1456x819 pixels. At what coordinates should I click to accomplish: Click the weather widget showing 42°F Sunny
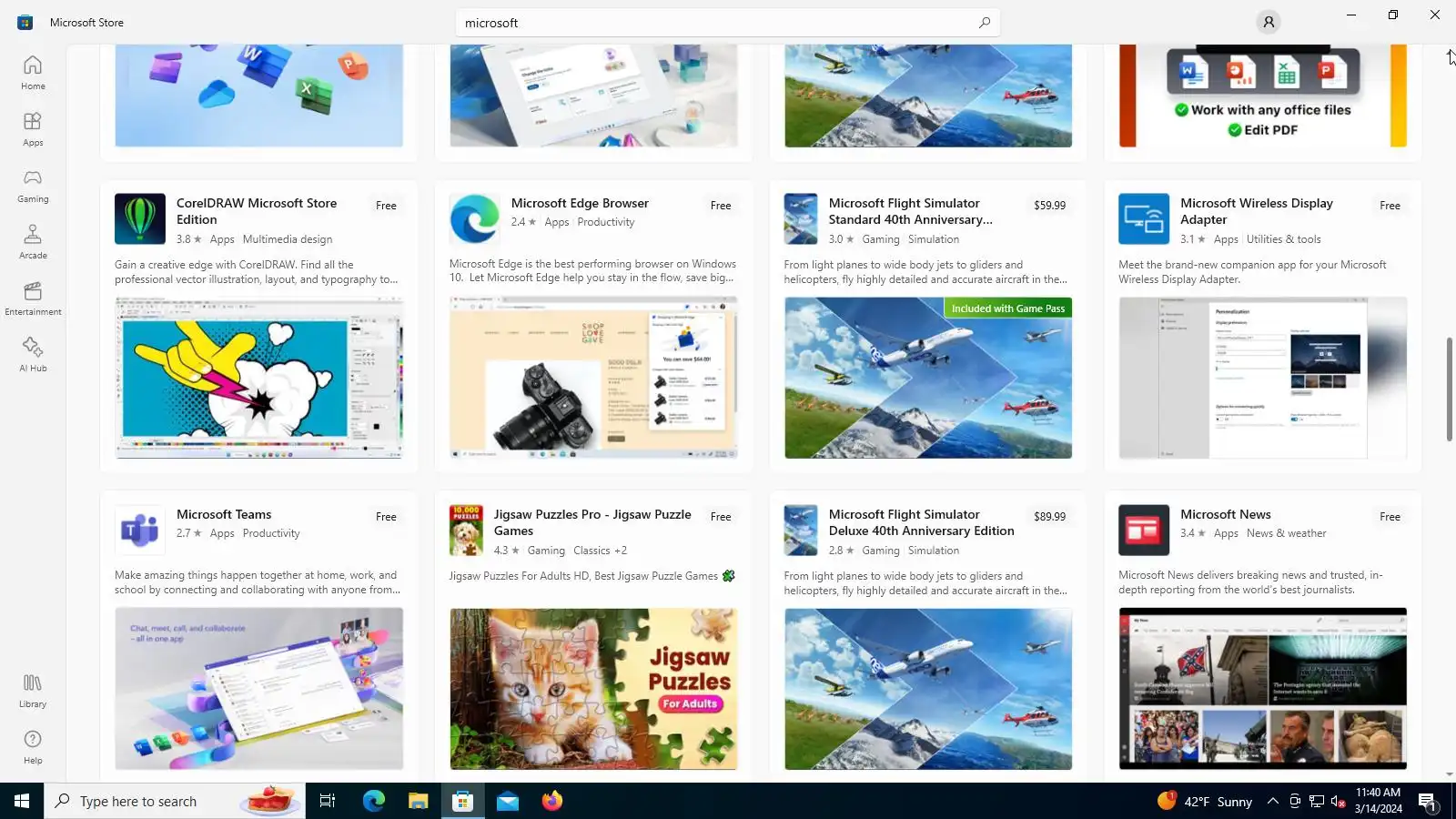click(x=1205, y=802)
